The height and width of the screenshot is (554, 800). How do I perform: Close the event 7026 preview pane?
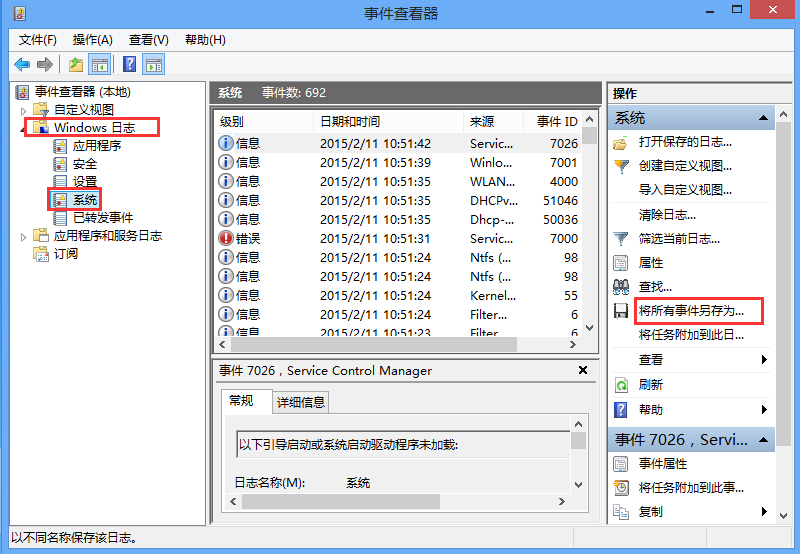(x=583, y=370)
